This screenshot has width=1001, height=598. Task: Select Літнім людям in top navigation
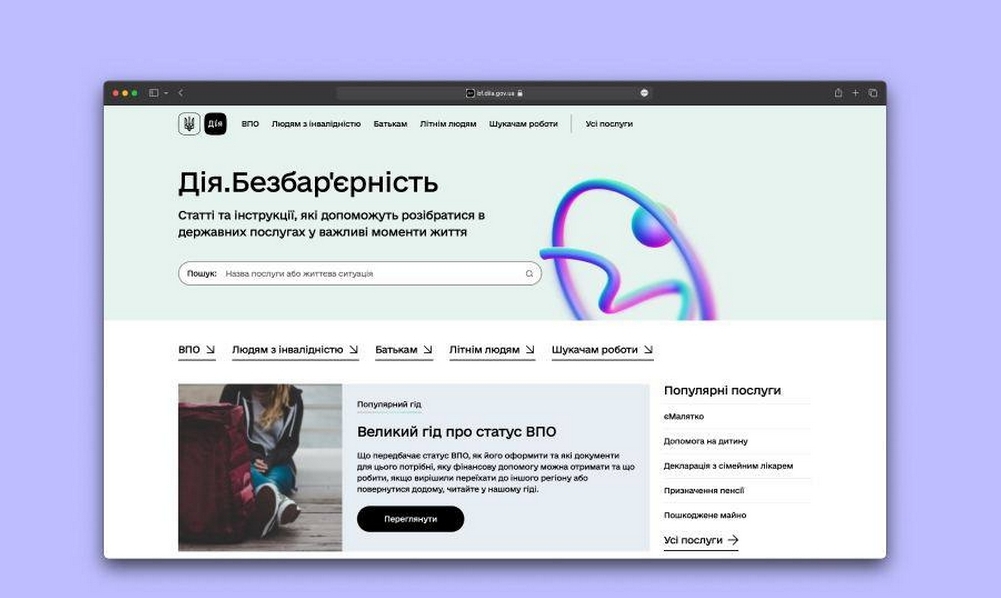point(448,124)
